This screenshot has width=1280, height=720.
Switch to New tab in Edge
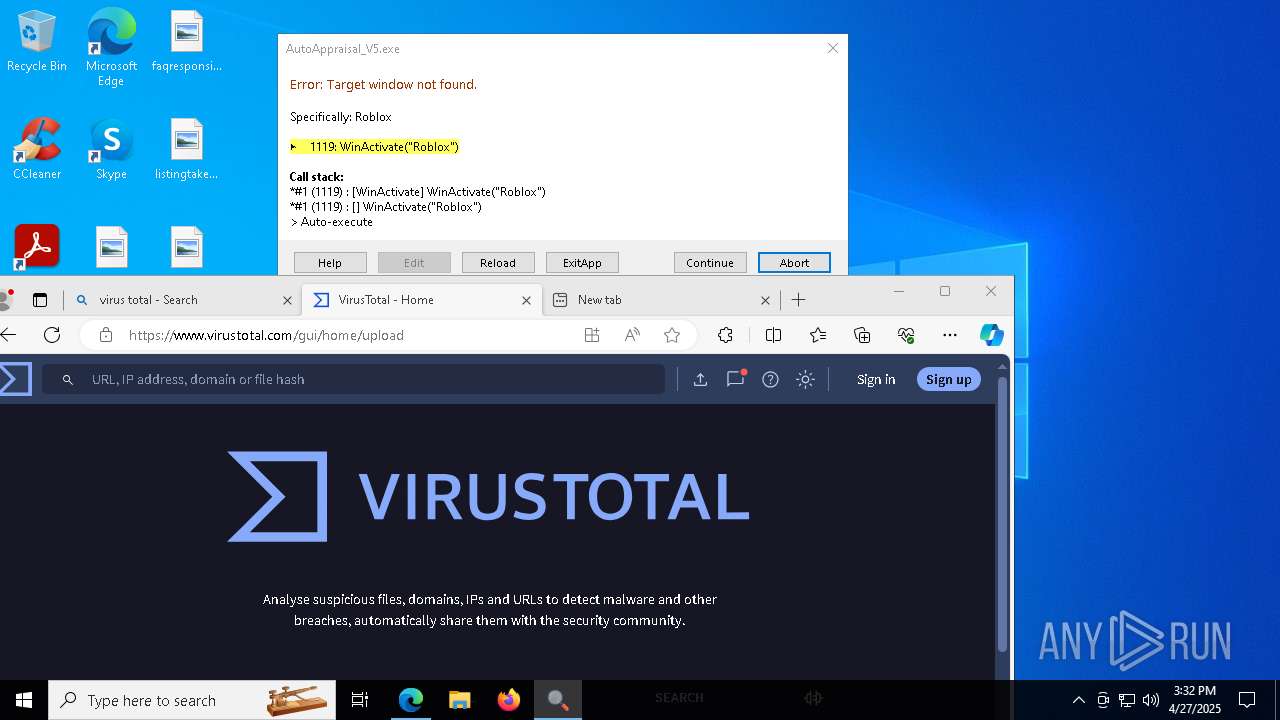[662, 300]
